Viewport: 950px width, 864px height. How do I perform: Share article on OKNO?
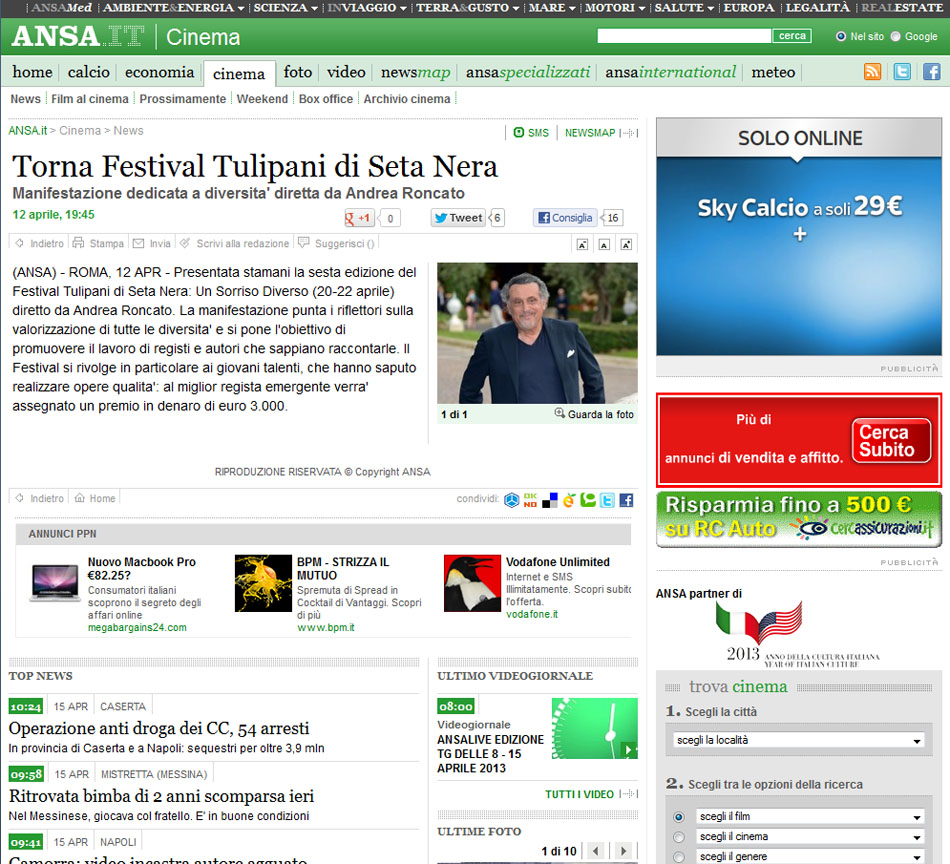[x=531, y=500]
